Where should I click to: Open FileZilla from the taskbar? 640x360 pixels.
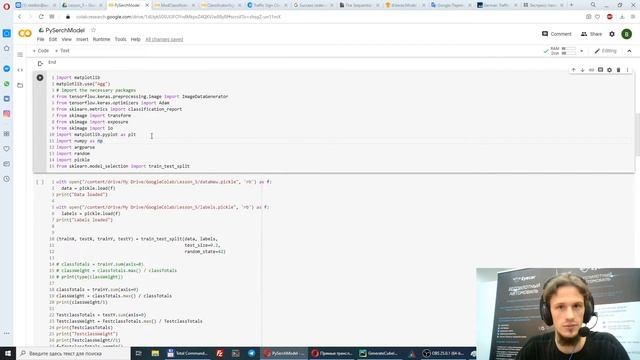220,353
